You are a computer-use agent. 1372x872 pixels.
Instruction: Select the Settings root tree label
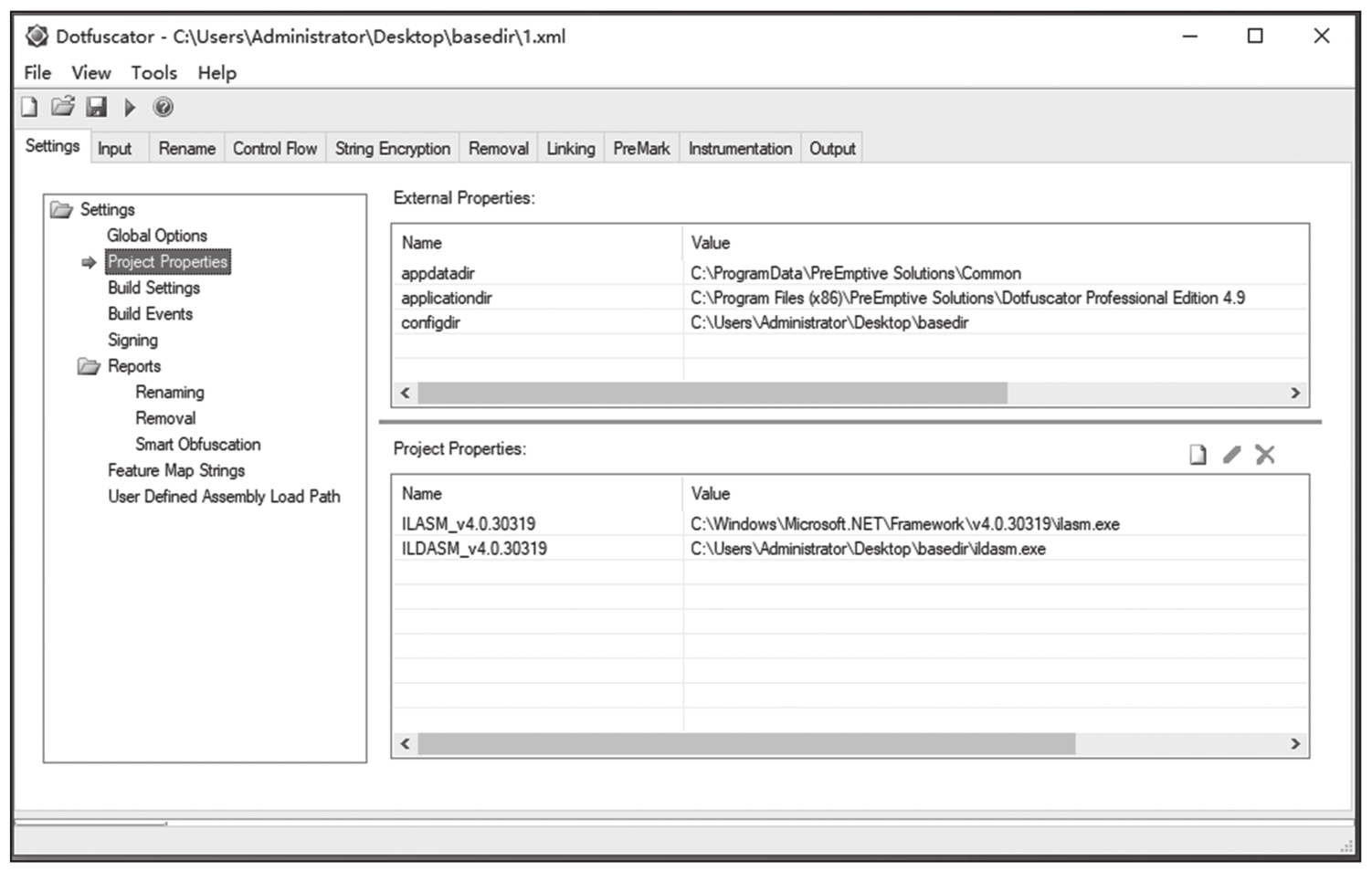coord(107,210)
